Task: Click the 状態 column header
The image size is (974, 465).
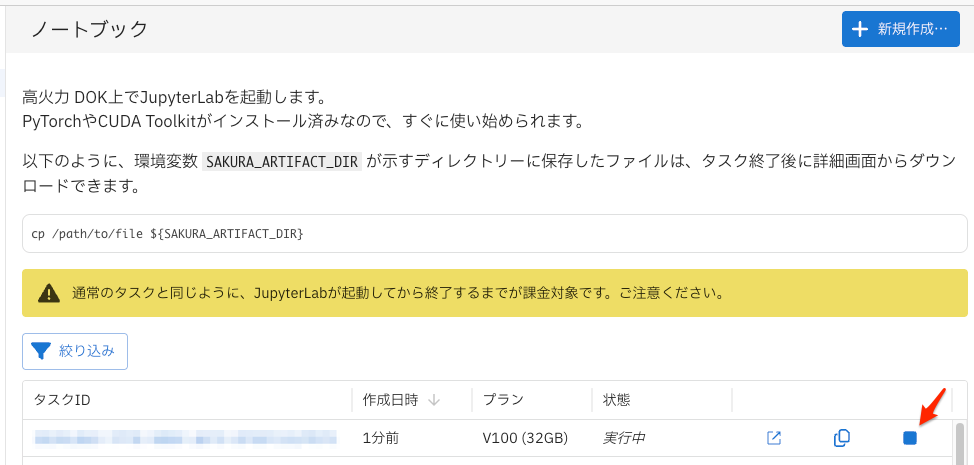Action: (616, 400)
